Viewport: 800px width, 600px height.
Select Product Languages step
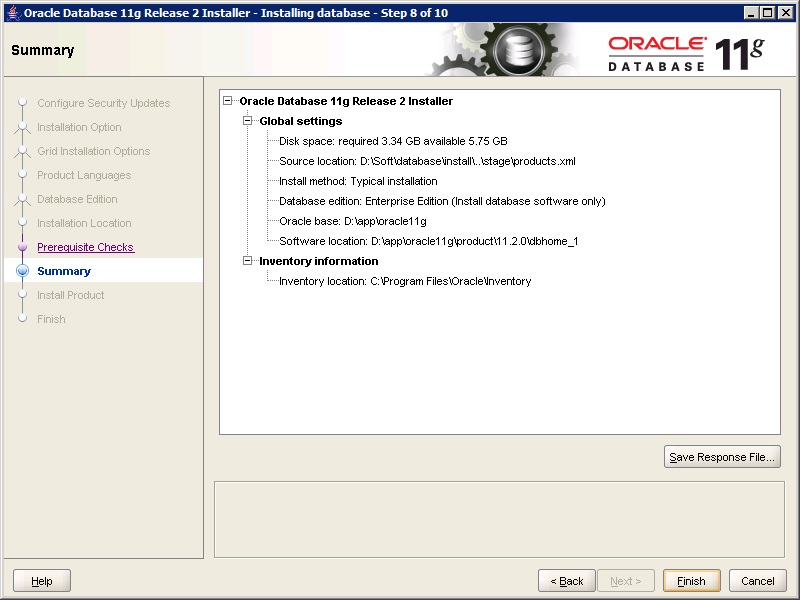[x=84, y=175]
